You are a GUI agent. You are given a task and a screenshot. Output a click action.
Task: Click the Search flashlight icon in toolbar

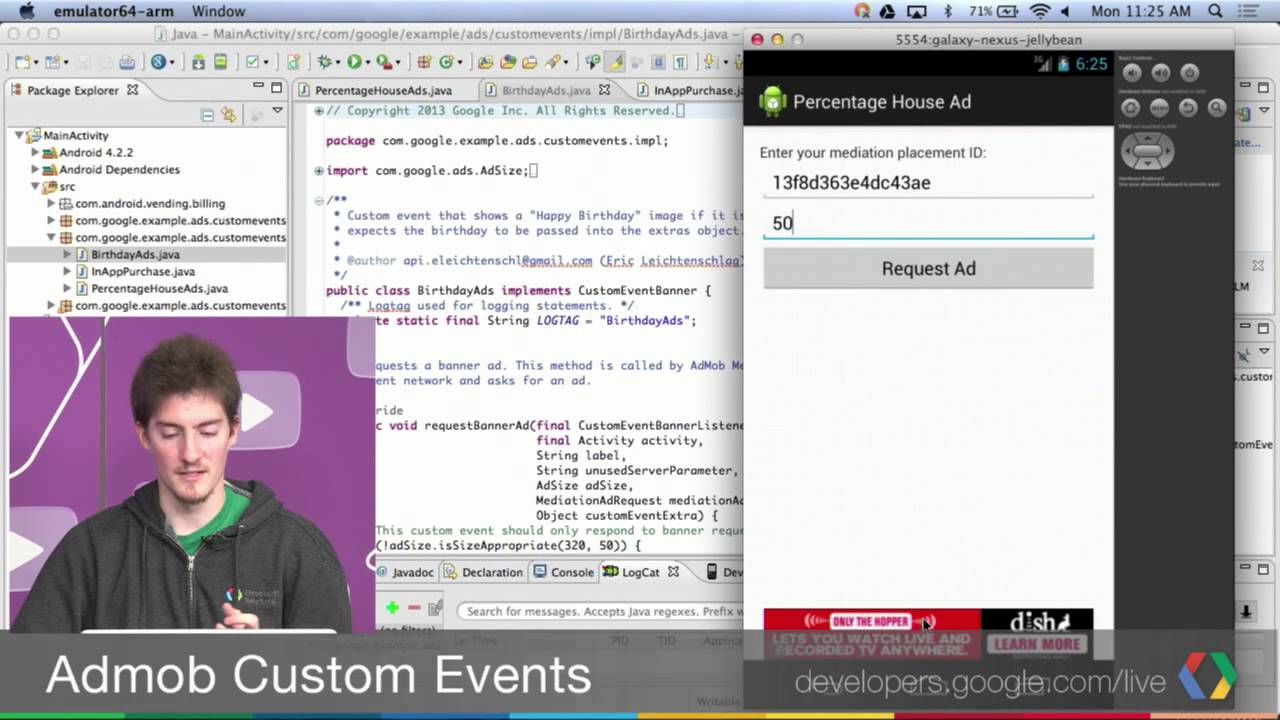click(552, 62)
